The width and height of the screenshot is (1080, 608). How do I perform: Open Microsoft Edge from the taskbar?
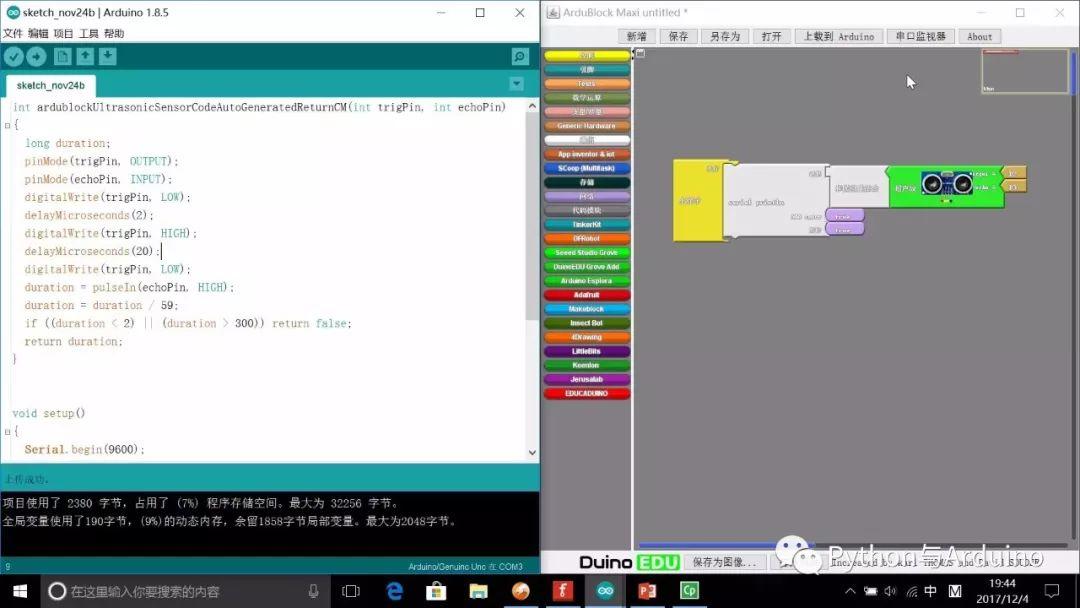point(395,591)
